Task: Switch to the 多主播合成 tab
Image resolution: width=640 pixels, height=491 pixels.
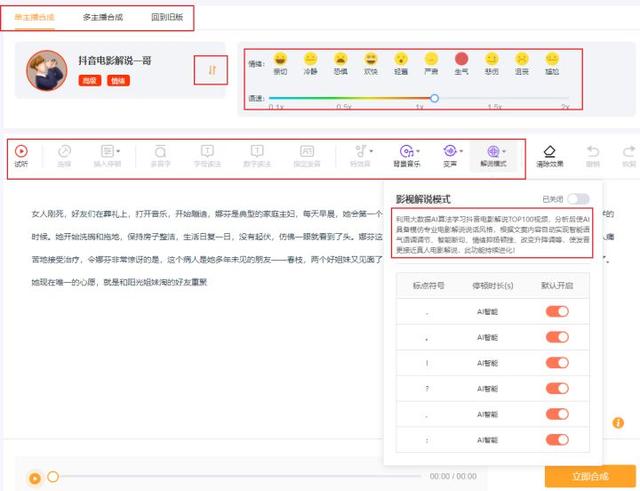Action: click(x=103, y=17)
